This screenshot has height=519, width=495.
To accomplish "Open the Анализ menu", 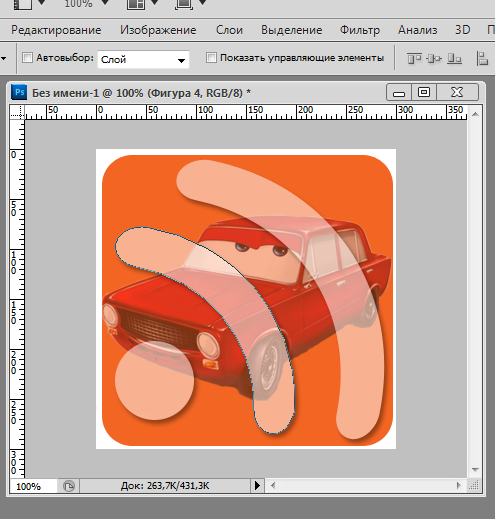I will pyautogui.click(x=417, y=30).
